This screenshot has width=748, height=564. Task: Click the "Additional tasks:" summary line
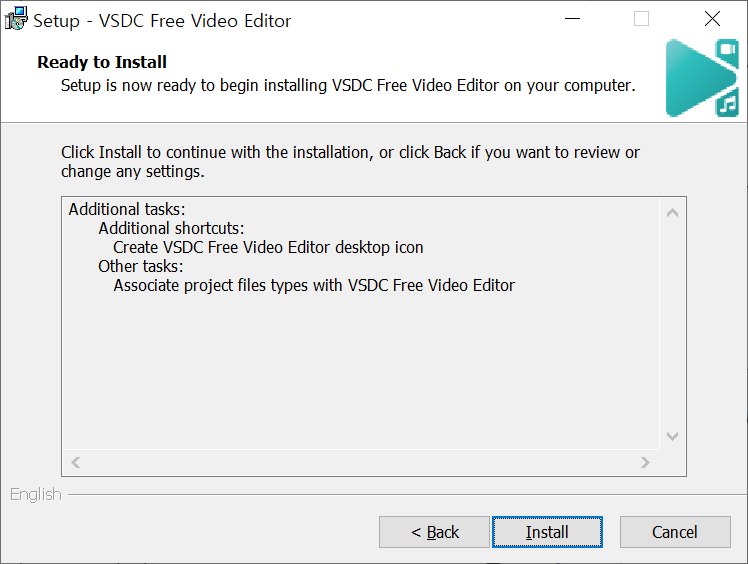(x=127, y=209)
